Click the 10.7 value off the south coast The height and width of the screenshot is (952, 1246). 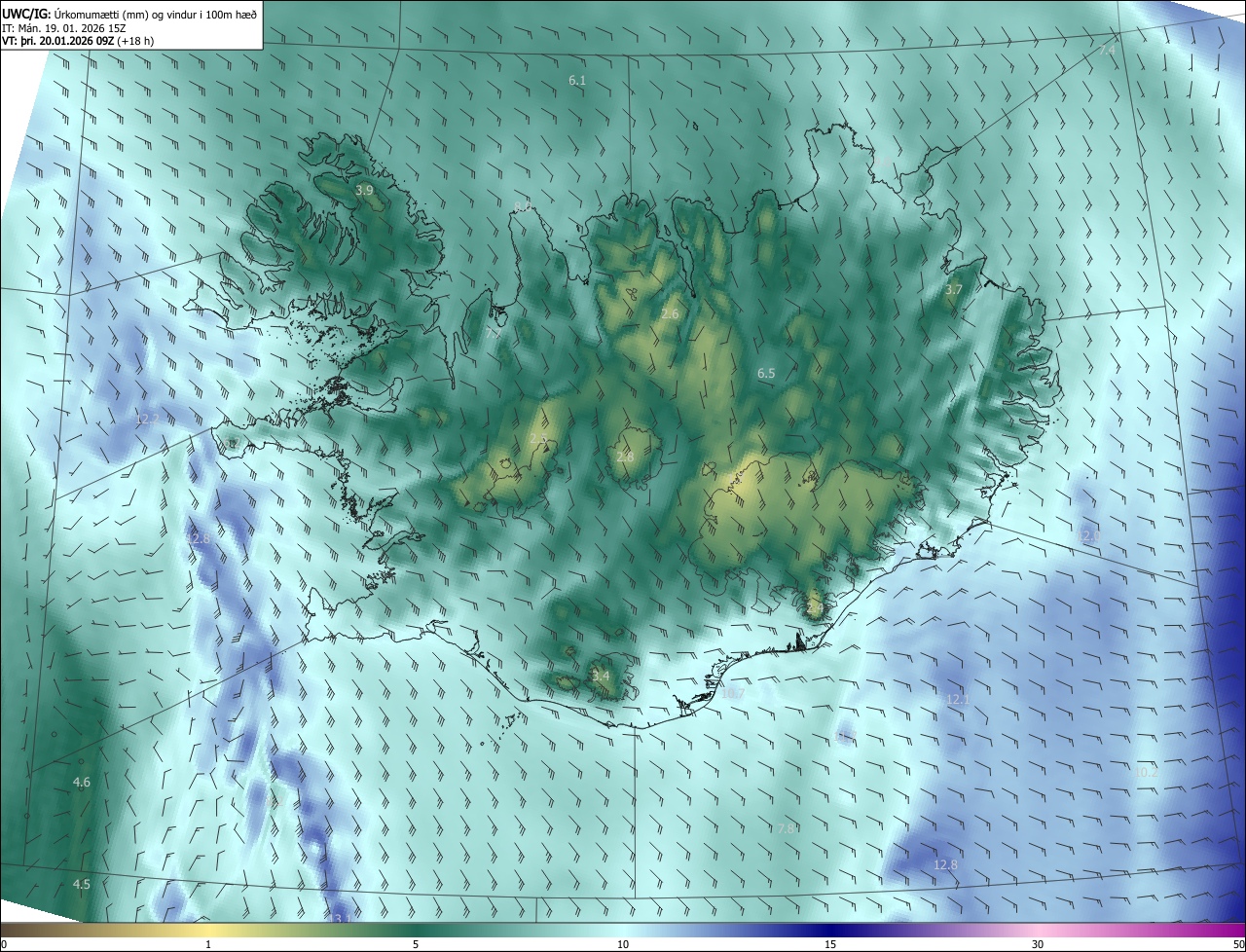point(733,694)
